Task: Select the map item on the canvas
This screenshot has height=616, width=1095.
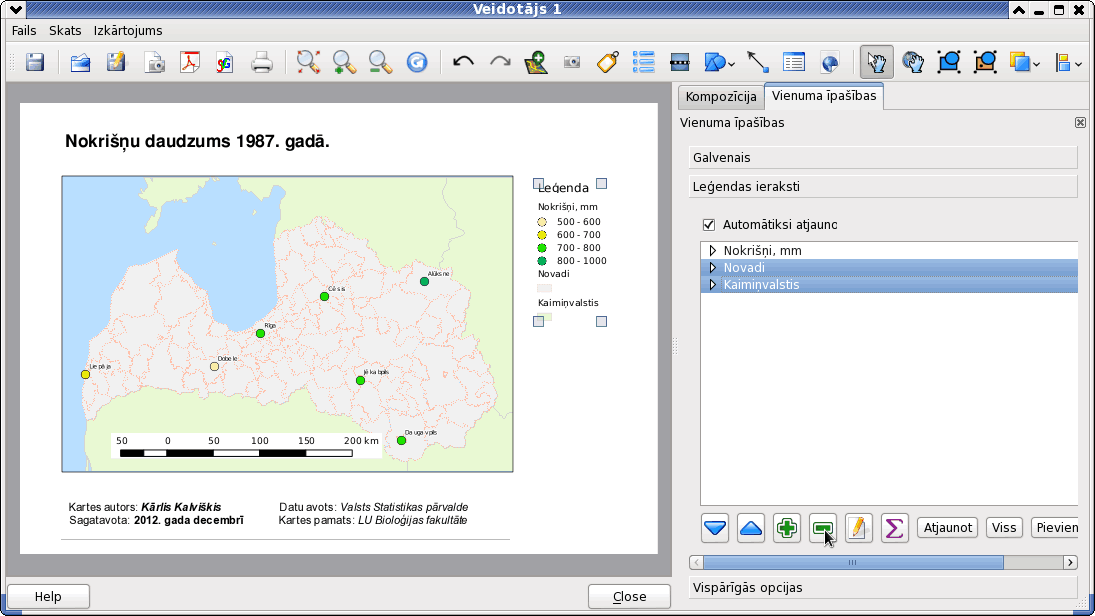Action: click(287, 324)
